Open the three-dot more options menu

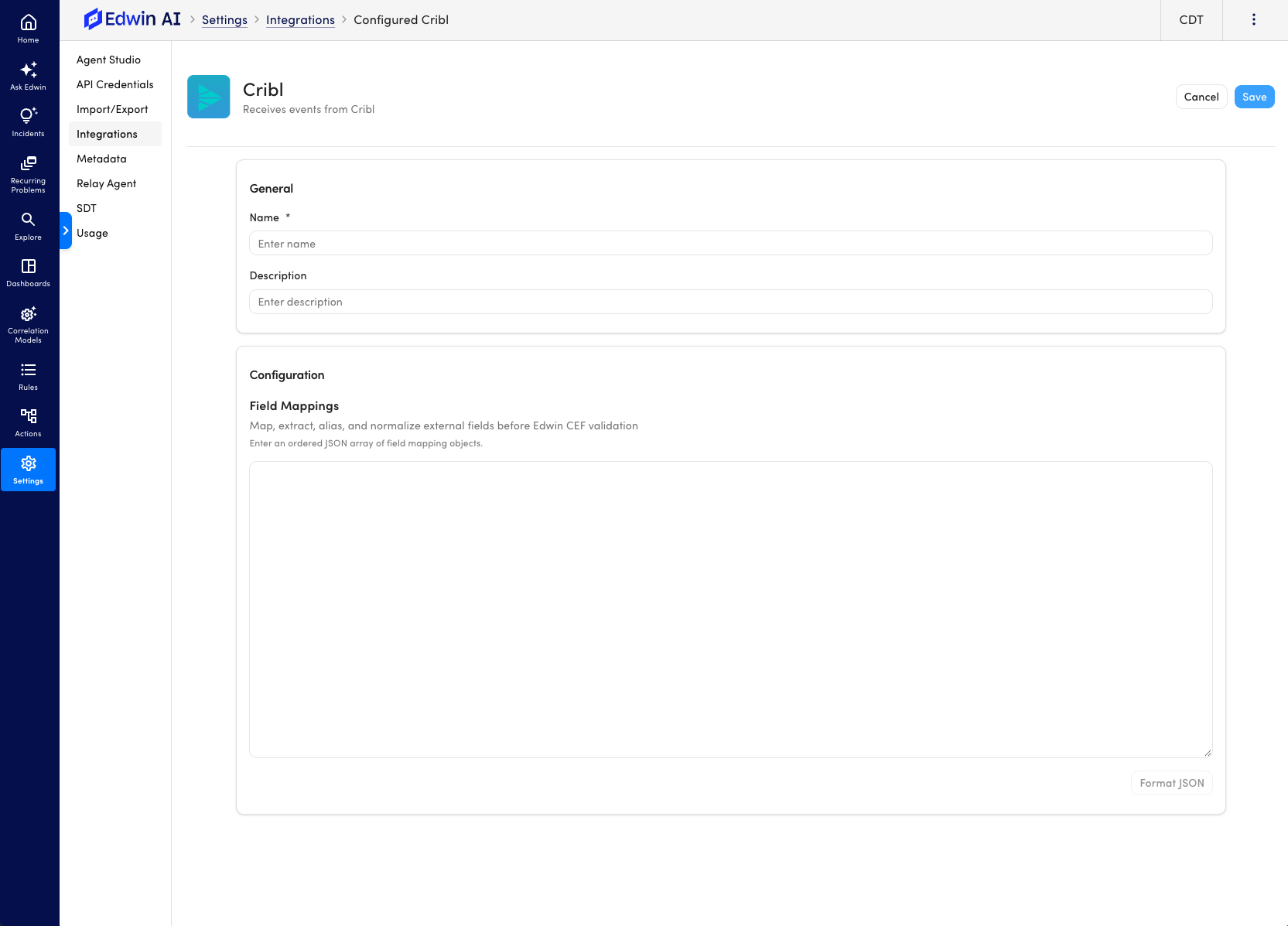1254,20
